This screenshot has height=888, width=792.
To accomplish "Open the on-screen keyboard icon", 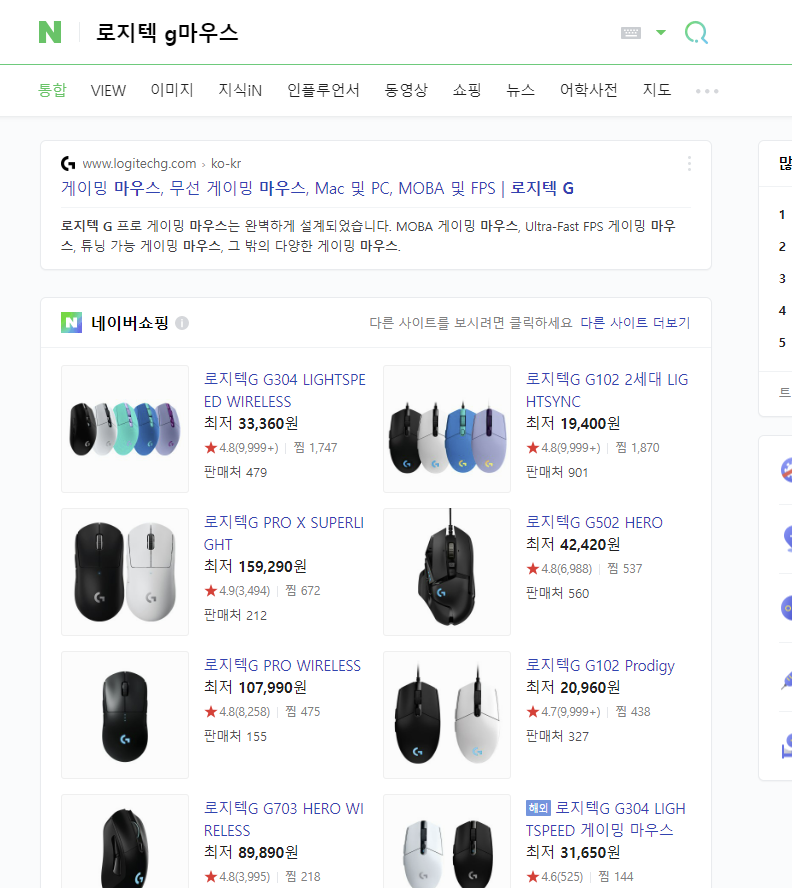I will [631, 33].
